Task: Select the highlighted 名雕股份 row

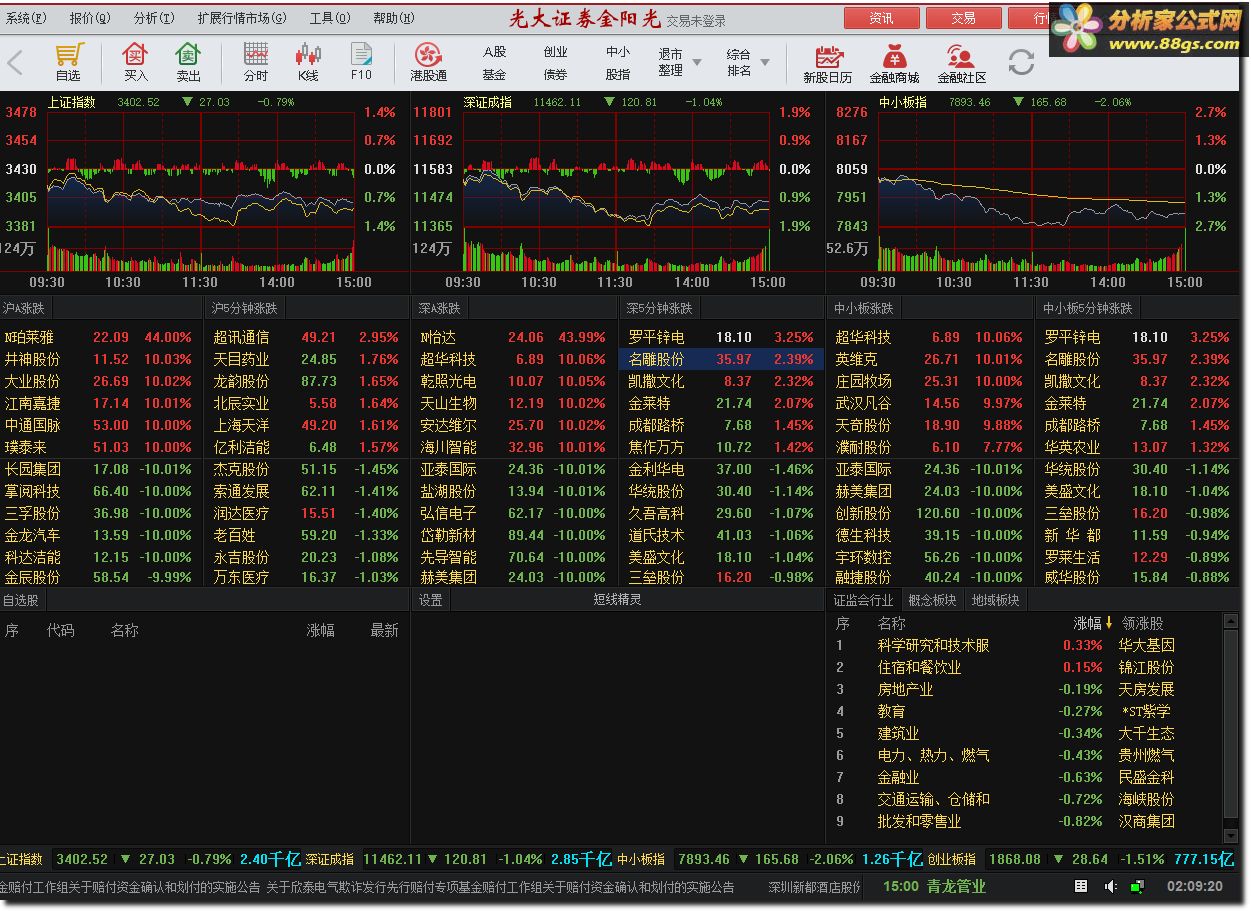Action: pos(720,359)
